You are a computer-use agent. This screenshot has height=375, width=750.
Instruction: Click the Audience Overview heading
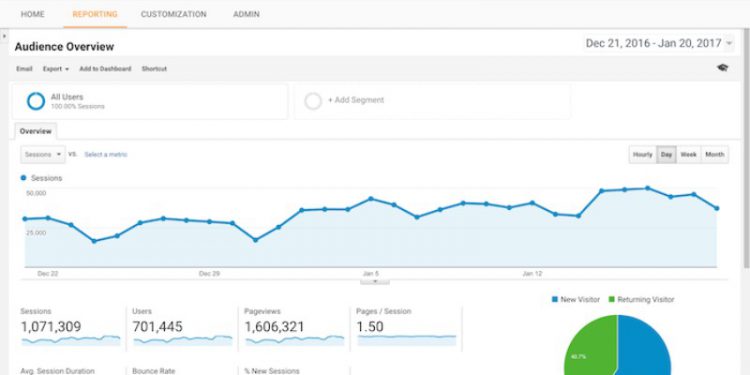click(64, 47)
